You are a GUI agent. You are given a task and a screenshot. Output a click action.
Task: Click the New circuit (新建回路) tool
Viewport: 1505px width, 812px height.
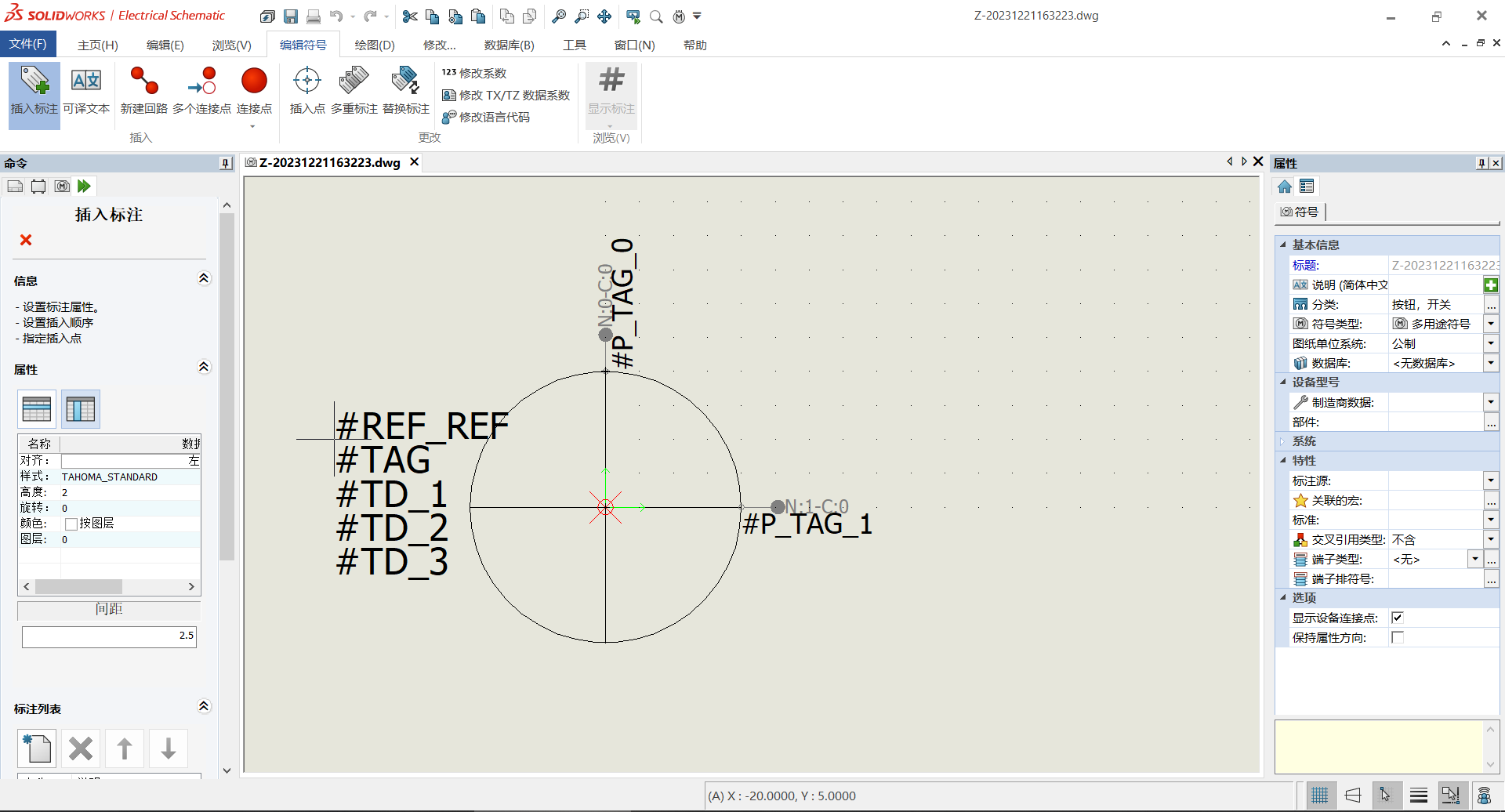coord(144,91)
